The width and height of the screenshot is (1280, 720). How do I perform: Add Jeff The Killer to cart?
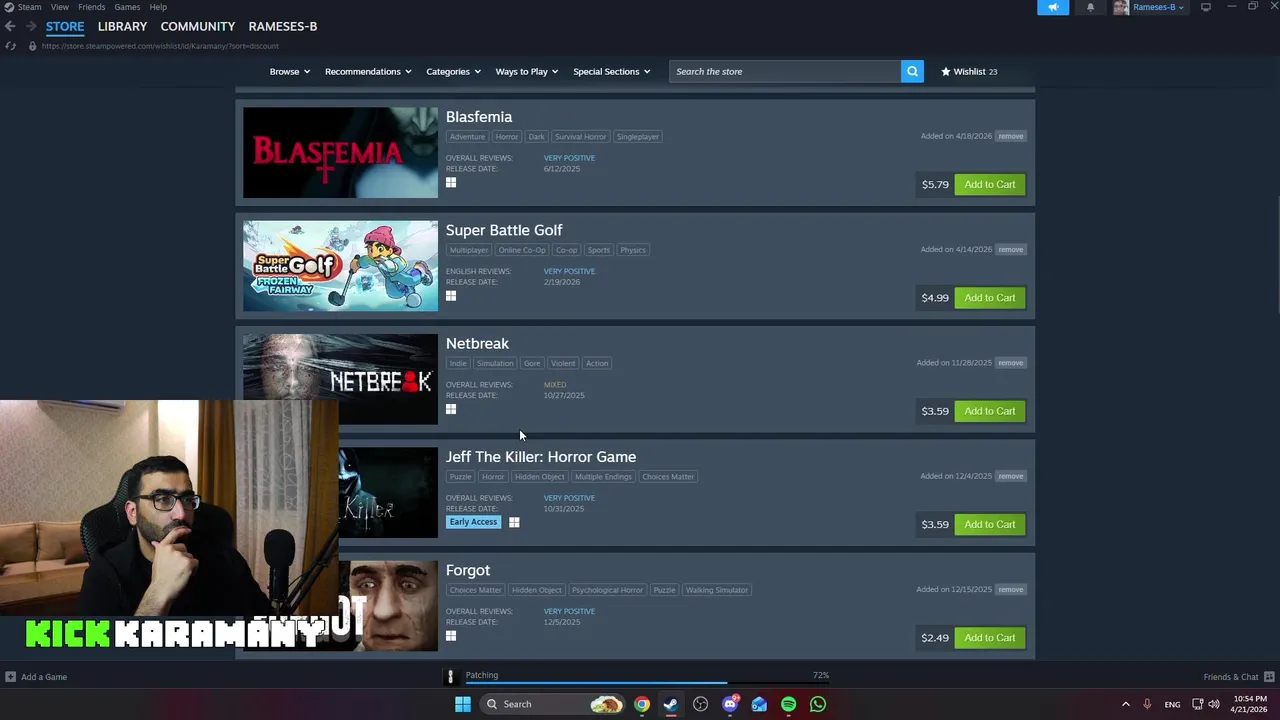click(990, 524)
